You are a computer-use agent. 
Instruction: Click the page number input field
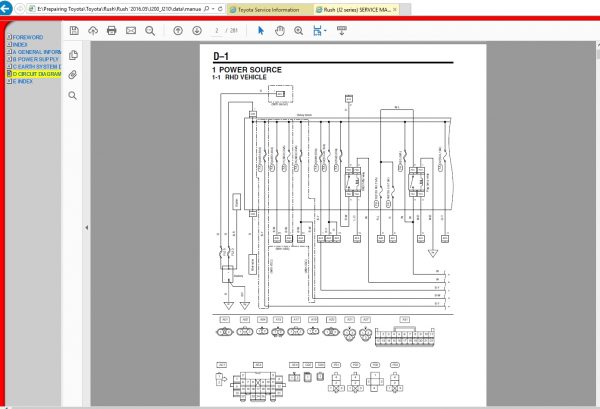[217, 31]
